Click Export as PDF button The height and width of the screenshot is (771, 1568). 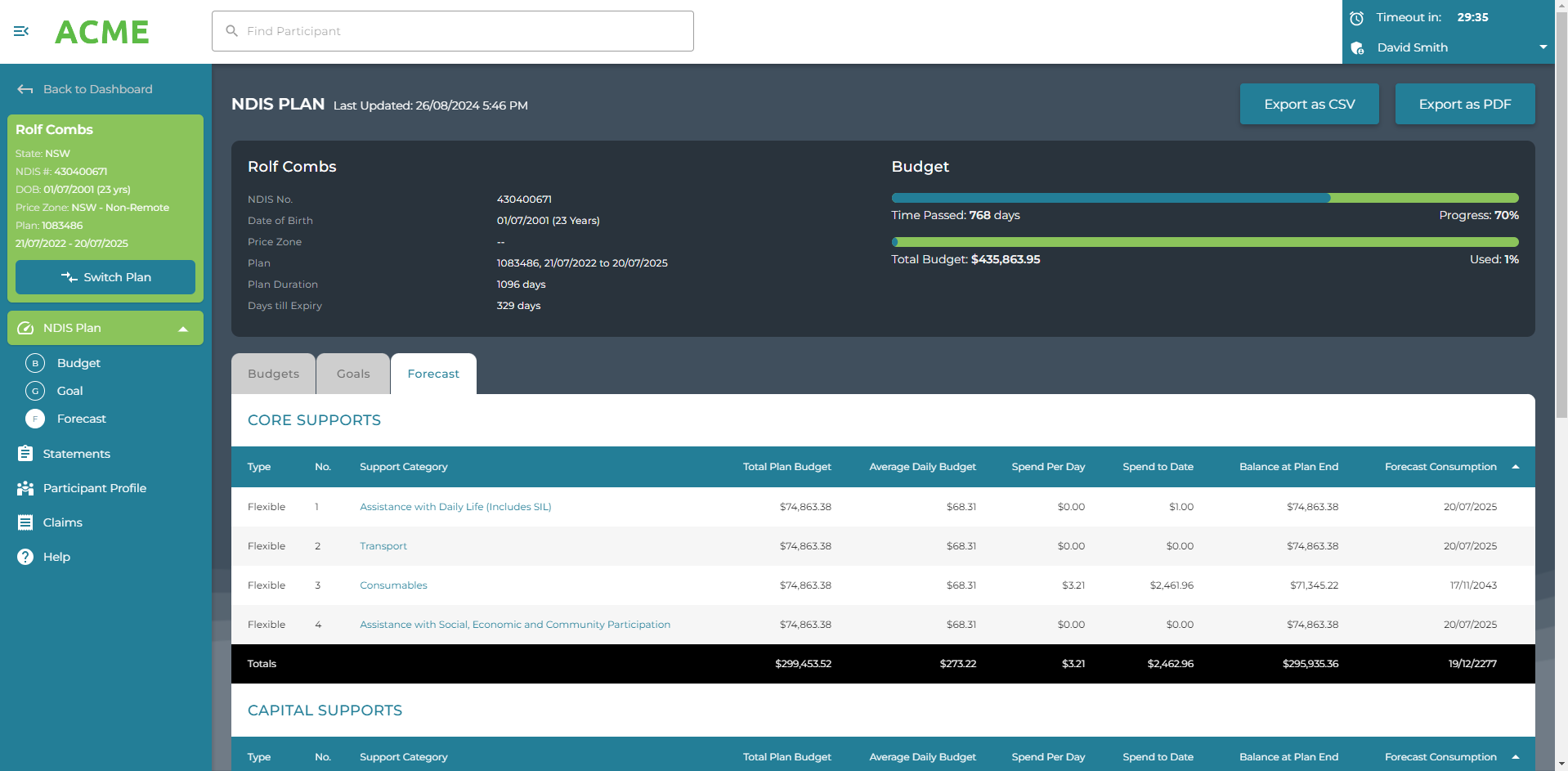(1464, 104)
